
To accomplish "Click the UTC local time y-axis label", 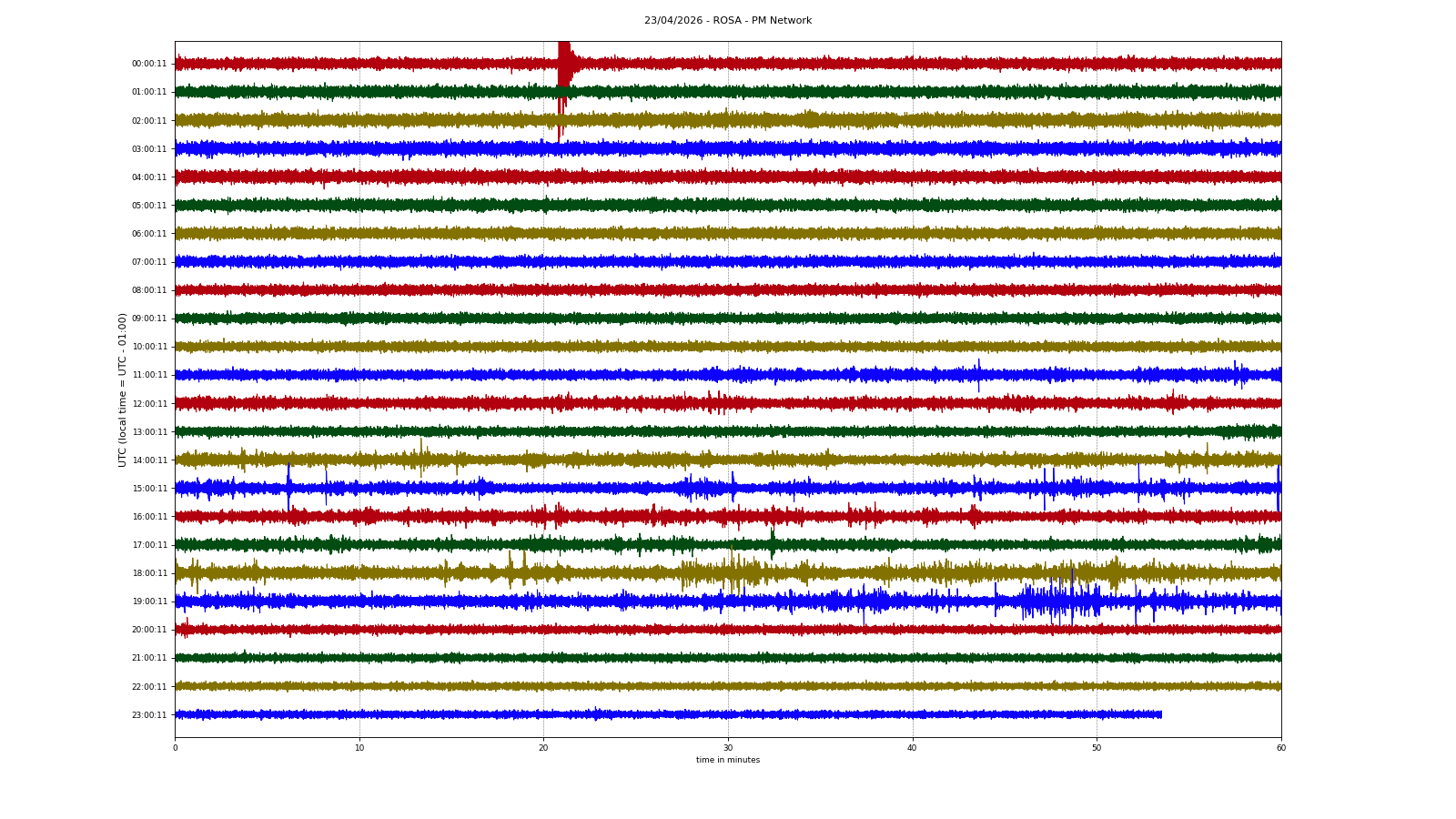I will coord(122,389).
